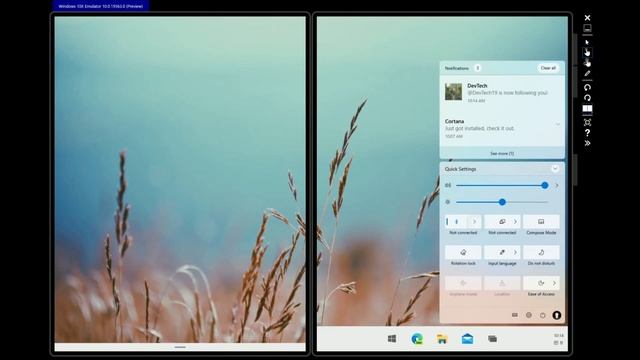The height and width of the screenshot is (360, 640).
Task: Click the Notifications header label
Action: (x=457, y=68)
